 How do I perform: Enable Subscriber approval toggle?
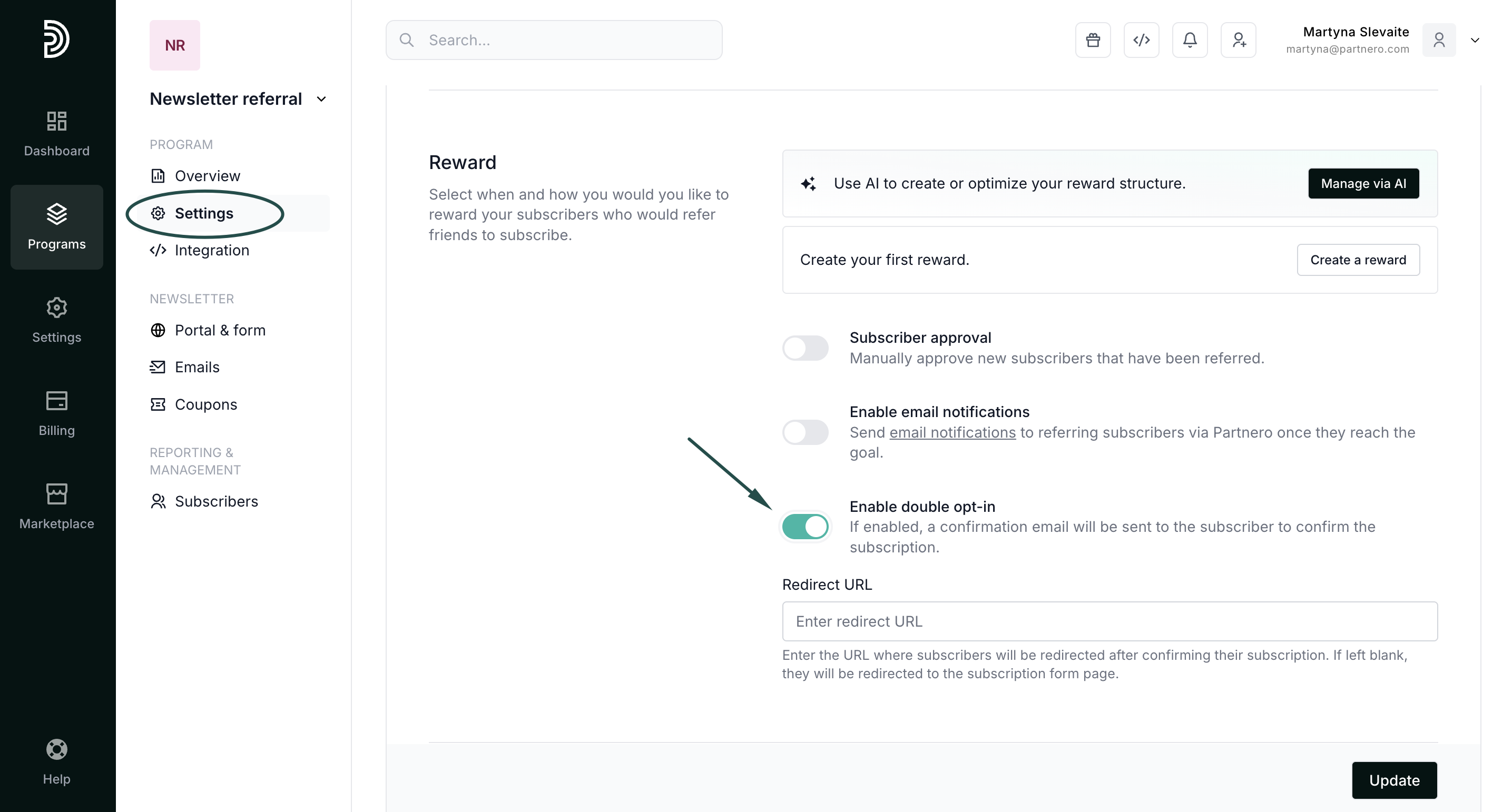click(x=804, y=348)
